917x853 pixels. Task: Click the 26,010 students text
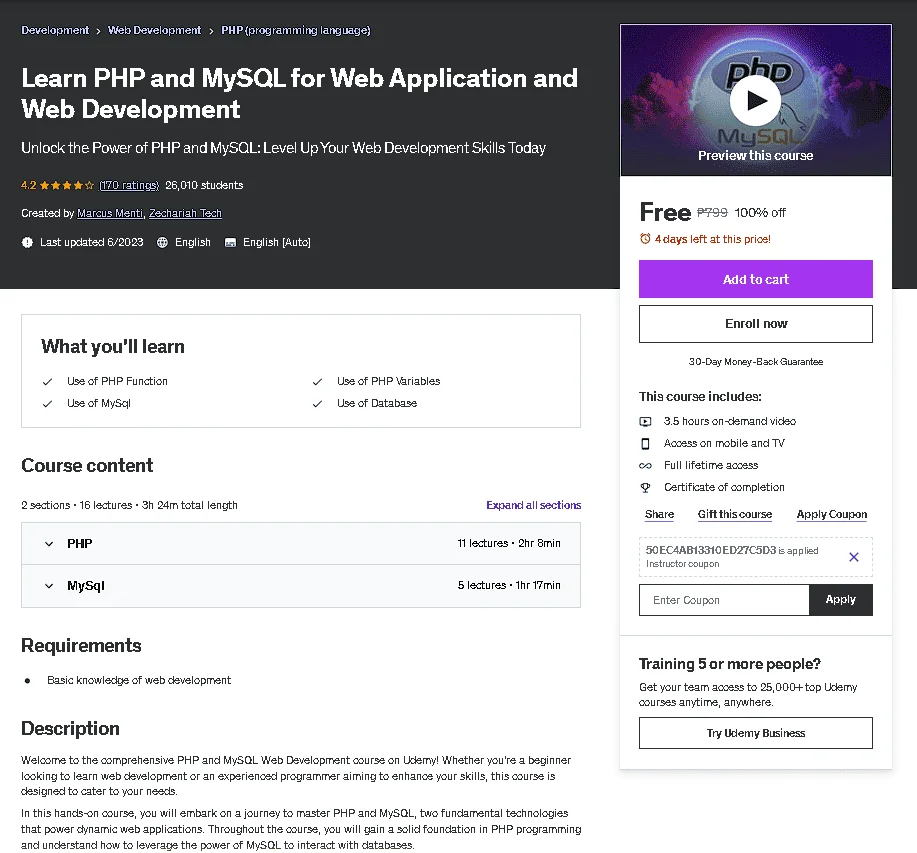(x=204, y=185)
